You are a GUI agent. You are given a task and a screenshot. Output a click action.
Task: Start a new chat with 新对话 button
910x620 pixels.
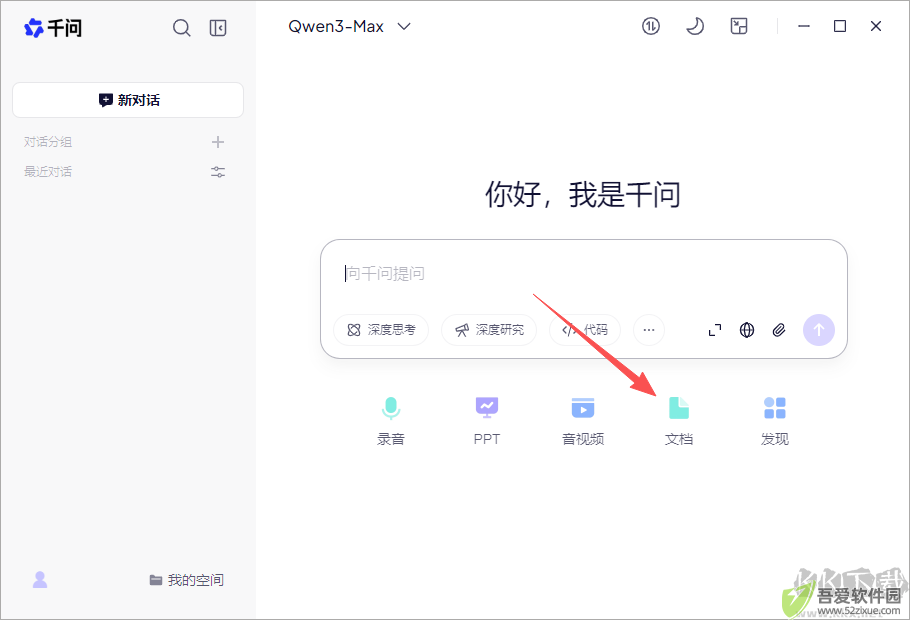coord(128,100)
